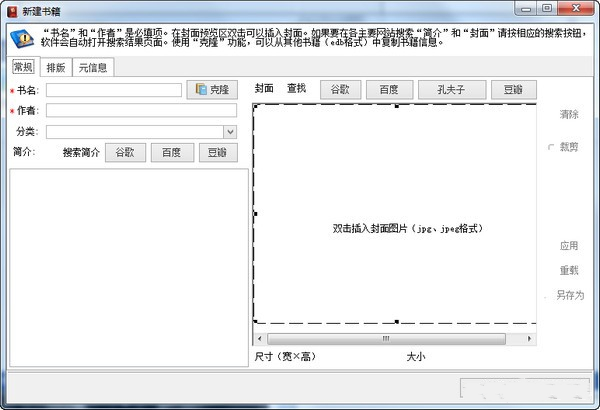Search cover on 豆瓣 button
Image resolution: width=600 pixels, height=410 pixels.
click(514, 90)
